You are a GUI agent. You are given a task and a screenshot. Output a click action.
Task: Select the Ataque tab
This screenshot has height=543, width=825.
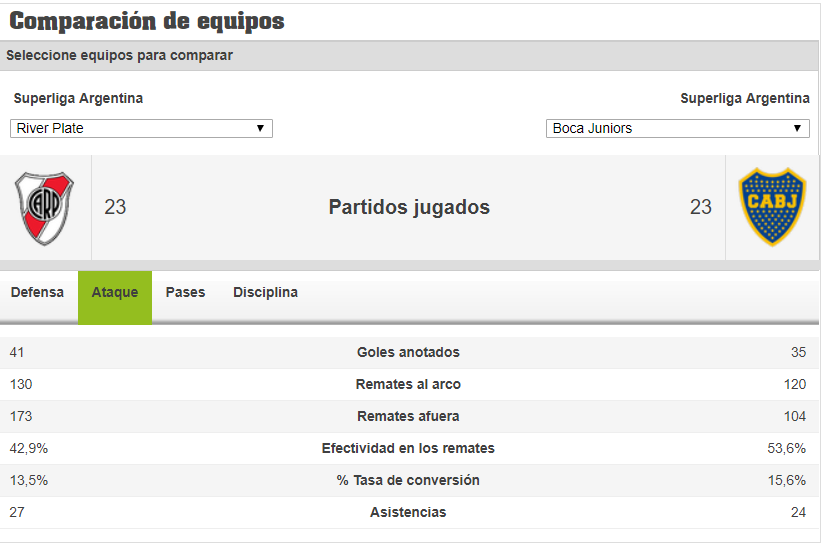[x=115, y=297]
